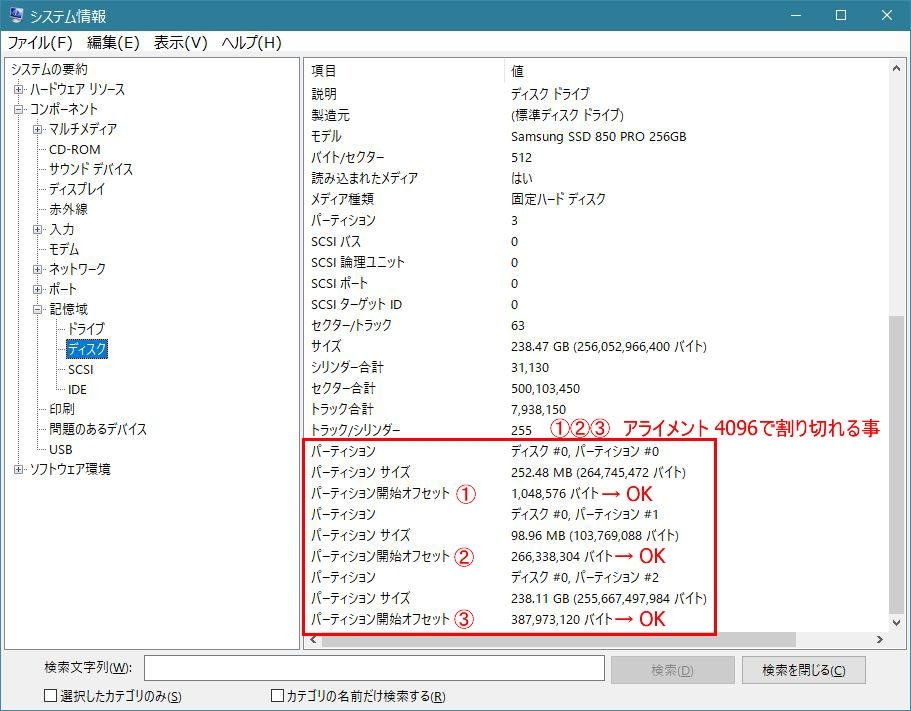Select the バイト/セクター value 512

[x=521, y=157]
